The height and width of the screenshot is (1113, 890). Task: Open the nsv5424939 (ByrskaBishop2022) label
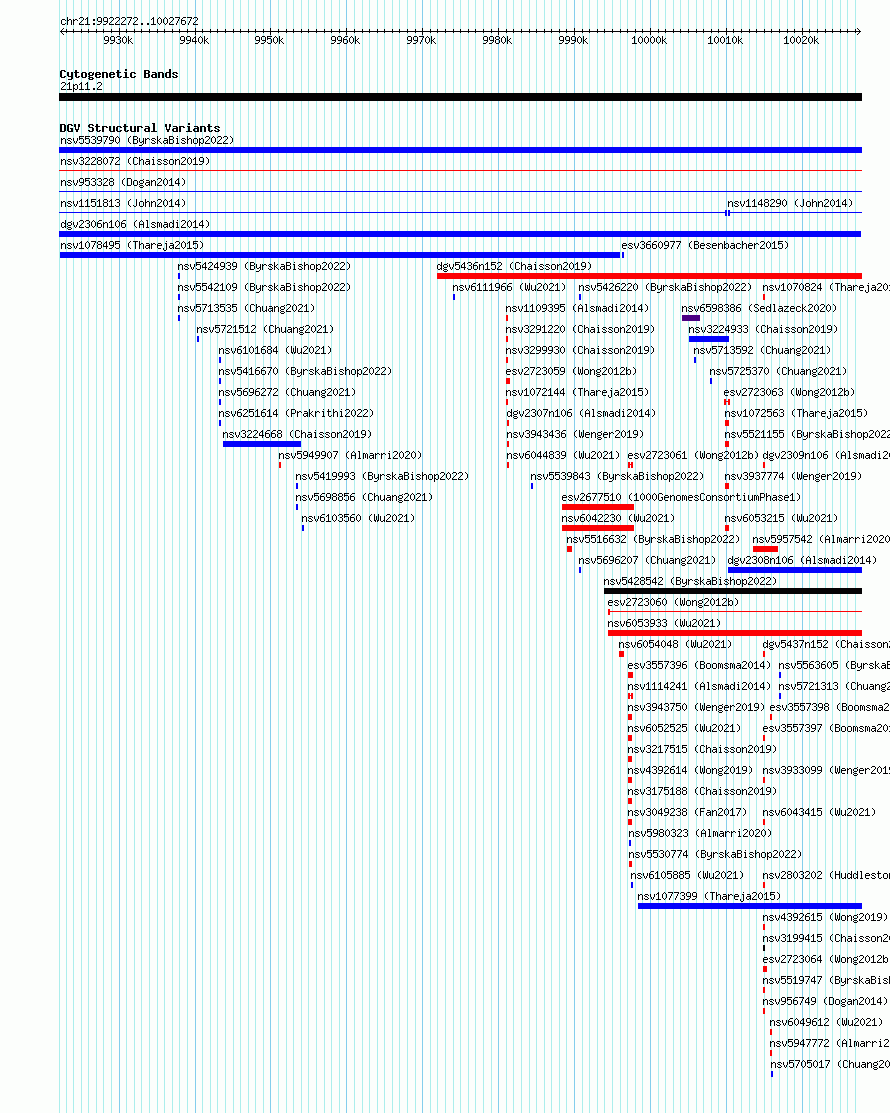264,267
